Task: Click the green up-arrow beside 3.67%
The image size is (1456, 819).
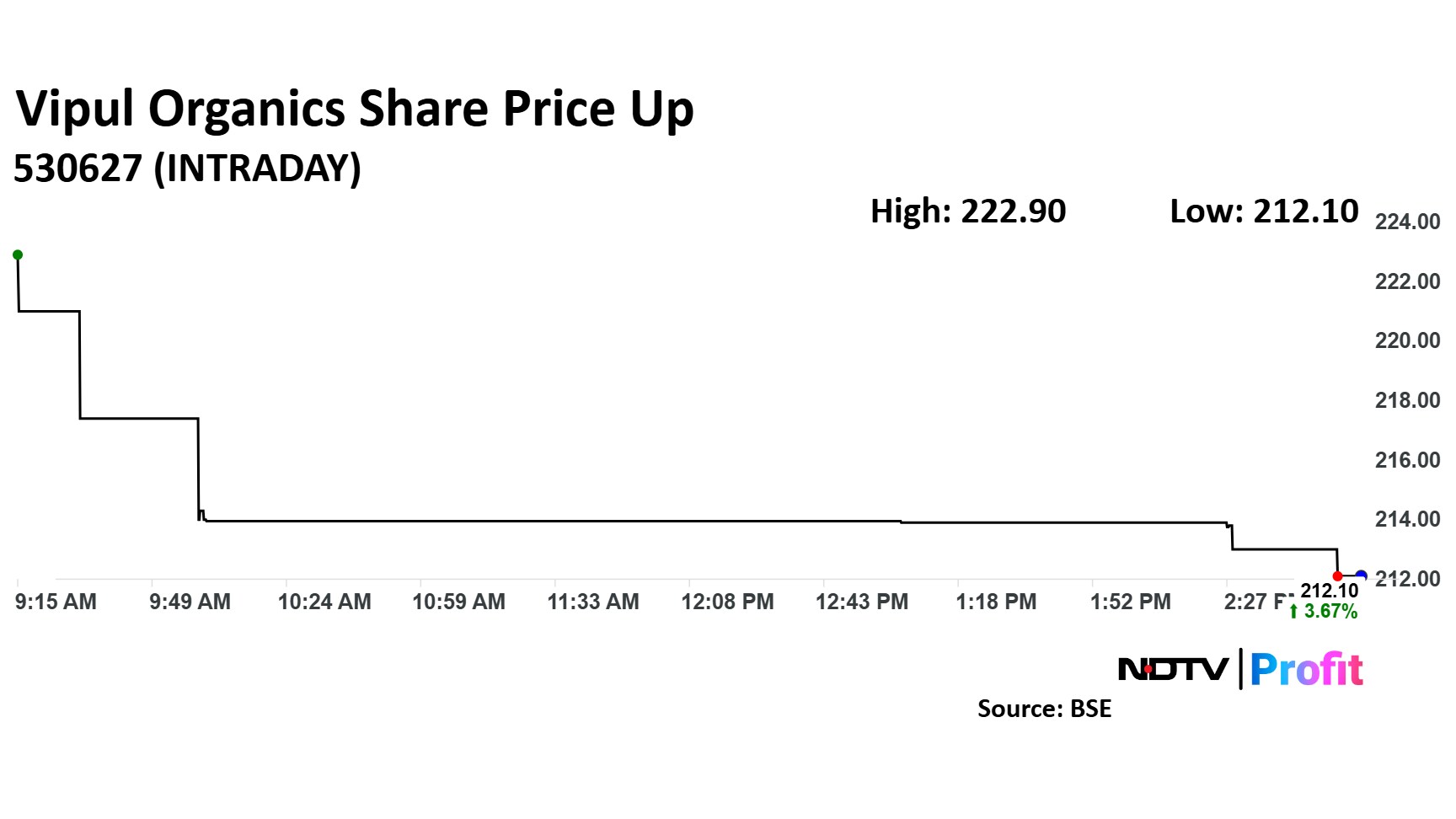Action: tap(1293, 612)
